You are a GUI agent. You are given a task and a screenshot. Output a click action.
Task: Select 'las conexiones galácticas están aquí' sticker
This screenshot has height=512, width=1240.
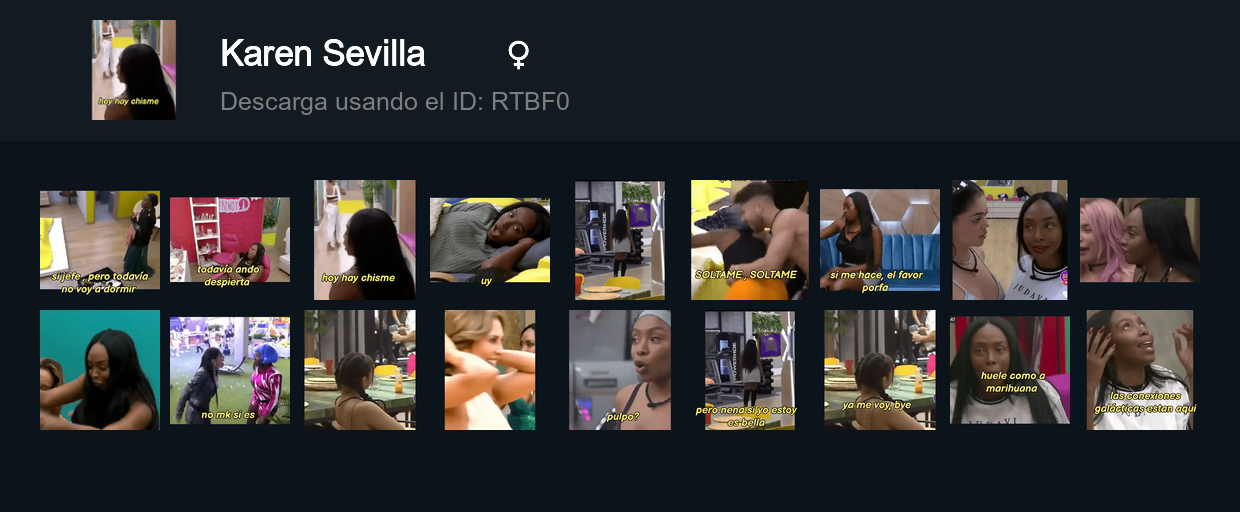[x=1140, y=370]
